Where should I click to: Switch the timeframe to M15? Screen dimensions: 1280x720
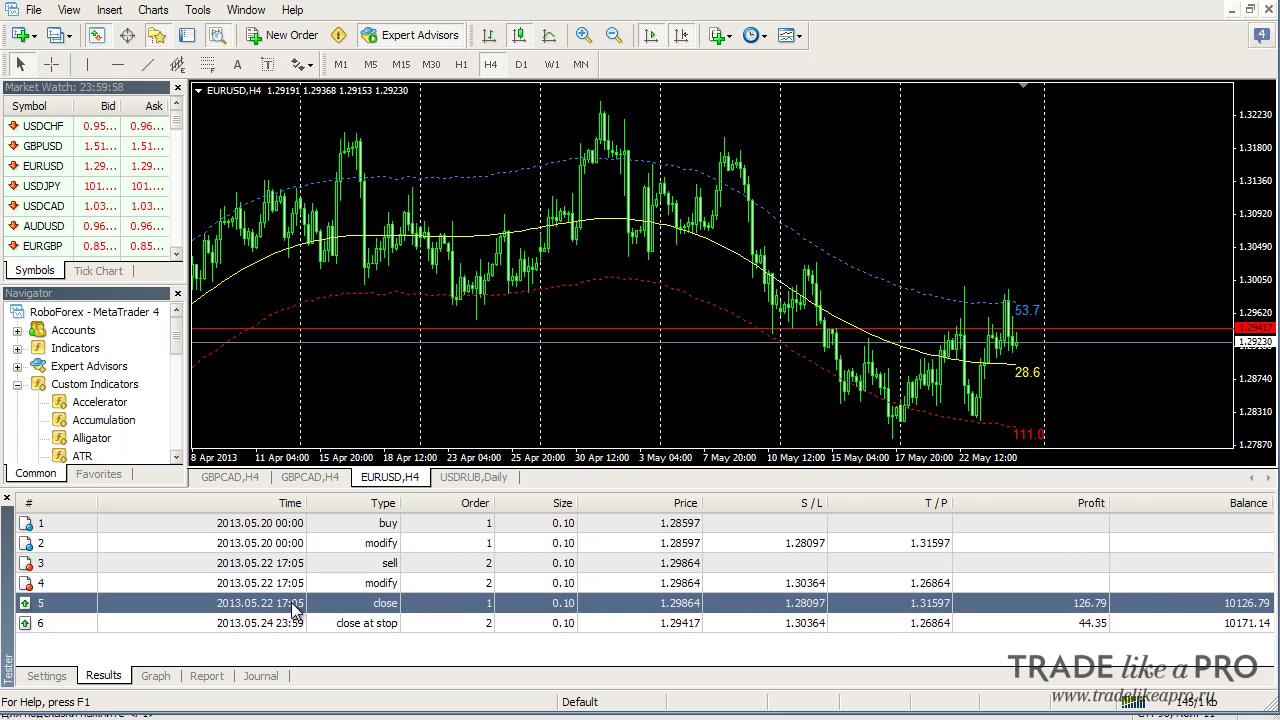click(401, 64)
